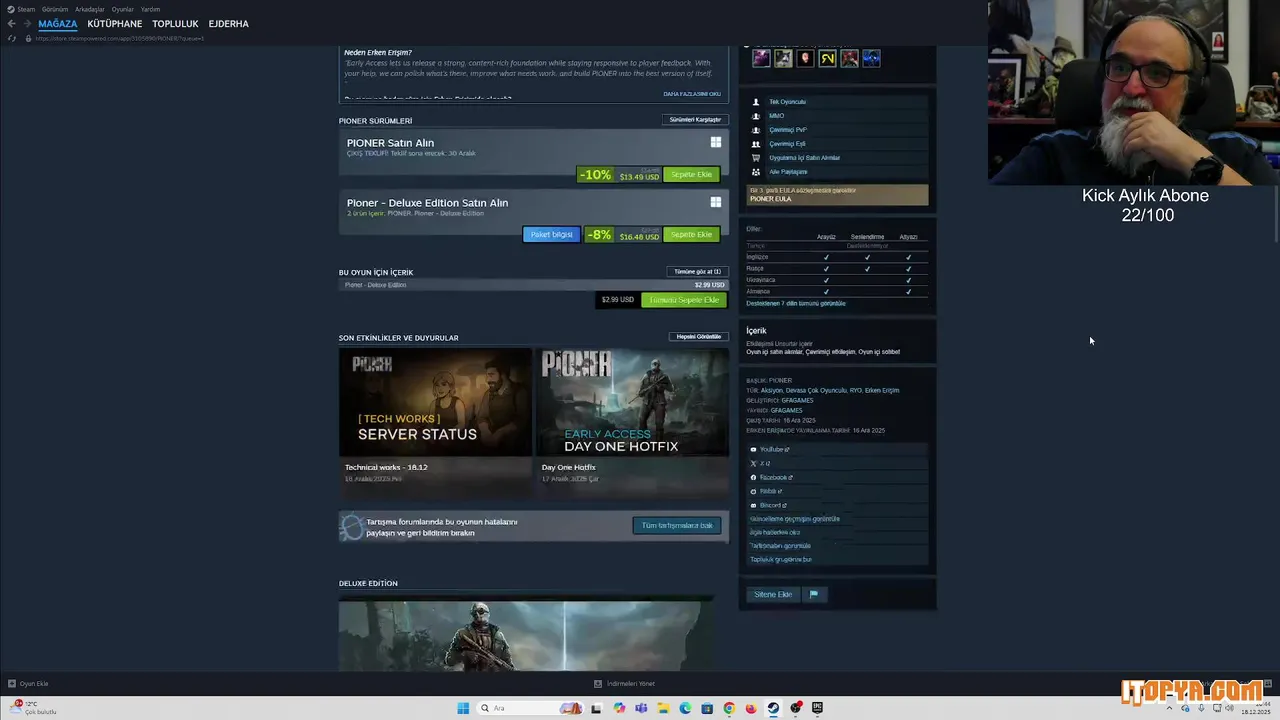Click Sitene Ekle embed button

tap(773, 595)
